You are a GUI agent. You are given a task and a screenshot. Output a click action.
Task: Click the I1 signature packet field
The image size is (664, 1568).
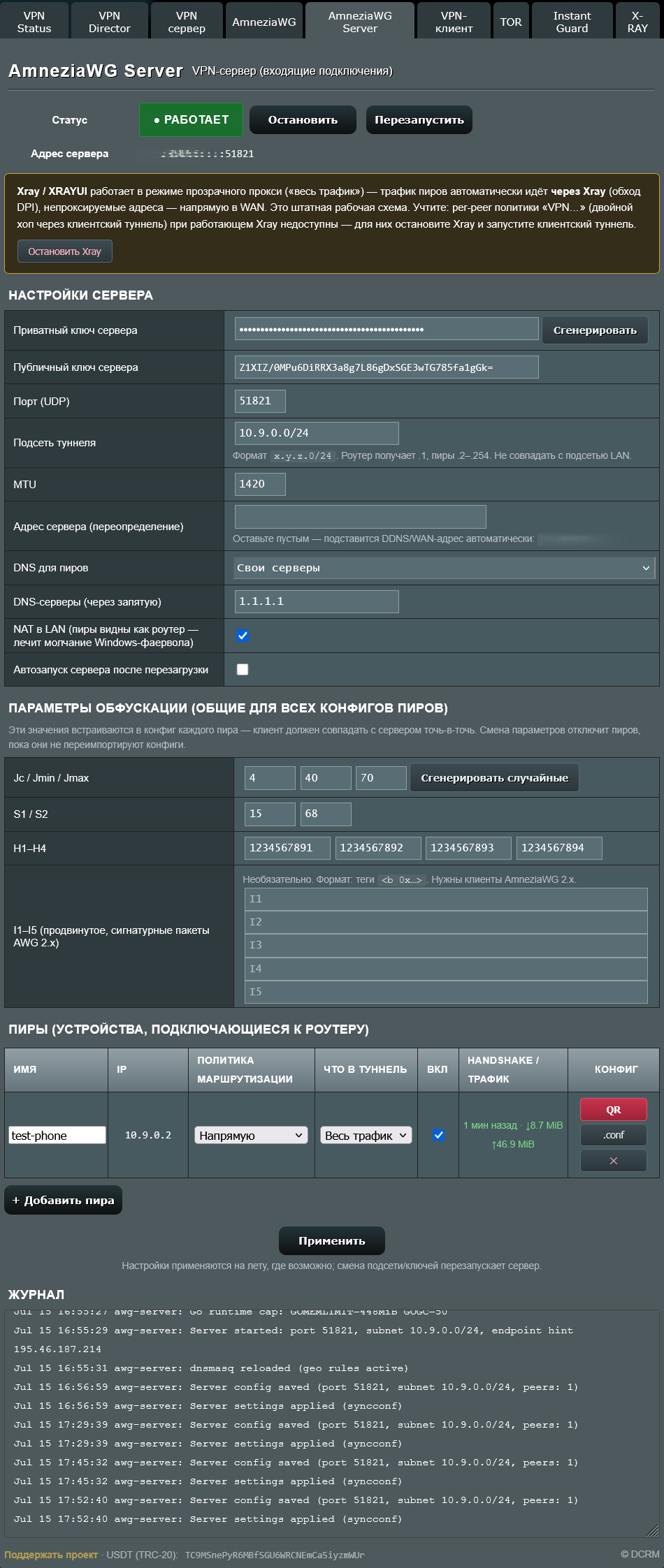[446, 899]
